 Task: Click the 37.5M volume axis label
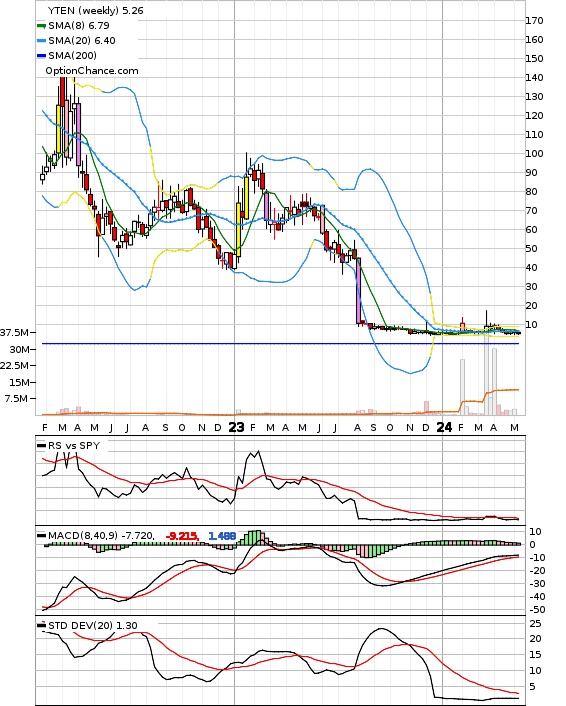(14, 333)
